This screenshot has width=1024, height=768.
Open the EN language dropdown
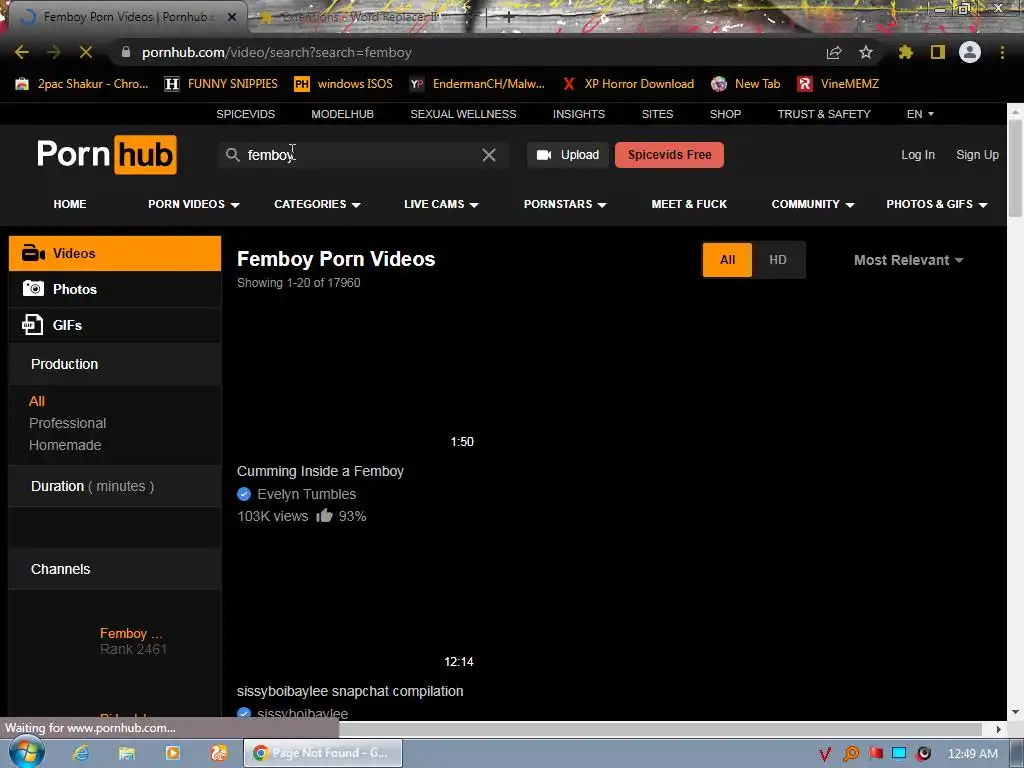point(920,114)
